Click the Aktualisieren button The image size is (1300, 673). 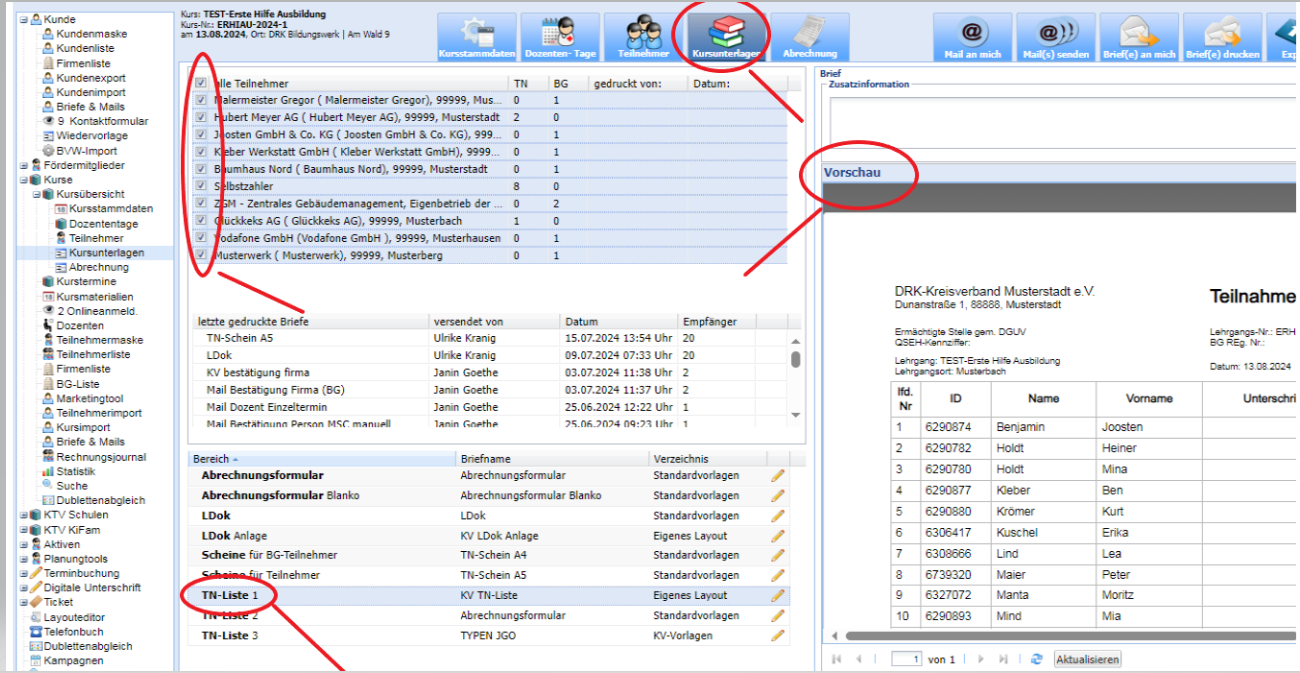click(x=1088, y=660)
